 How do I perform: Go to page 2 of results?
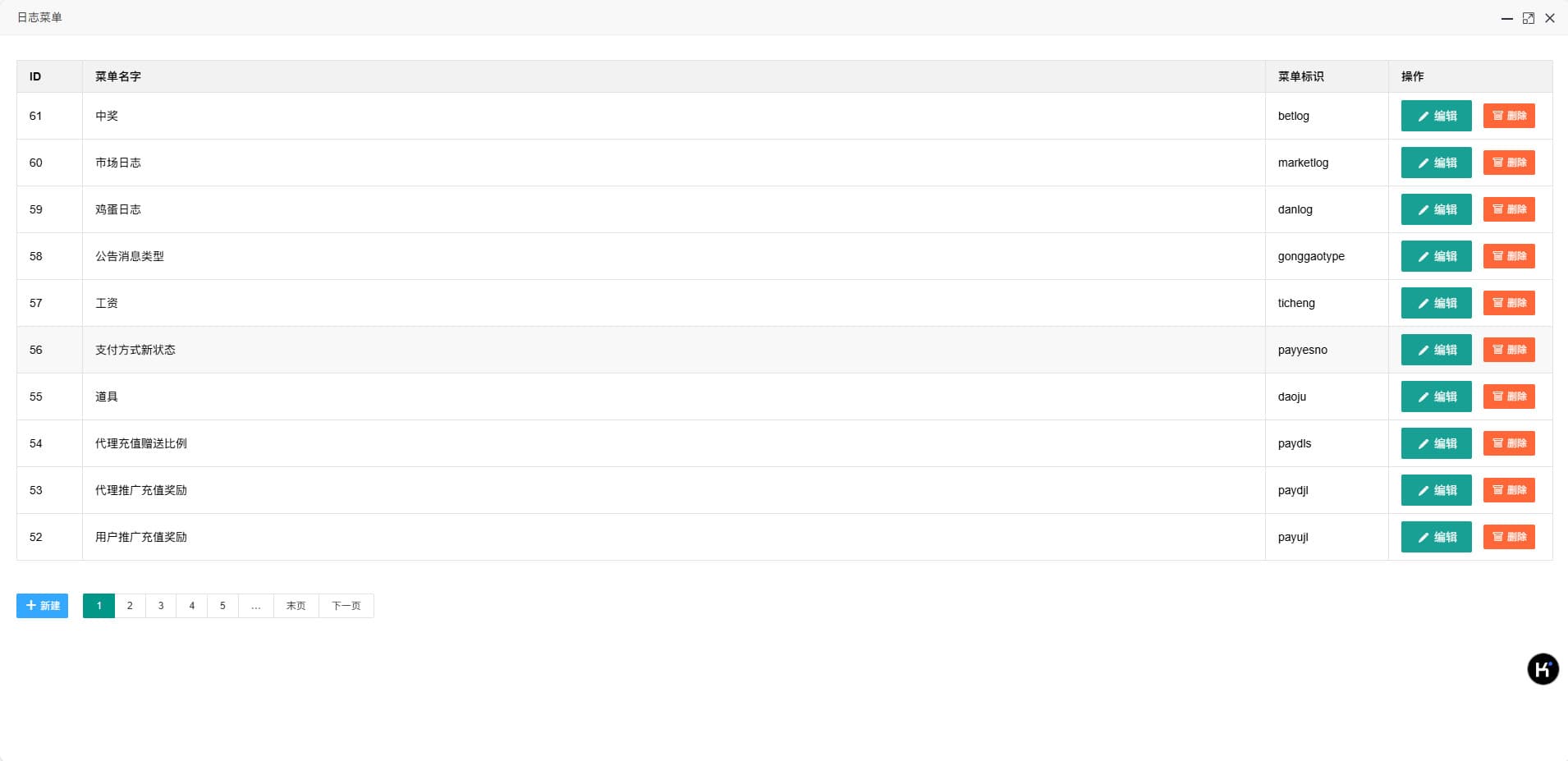pos(130,606)
